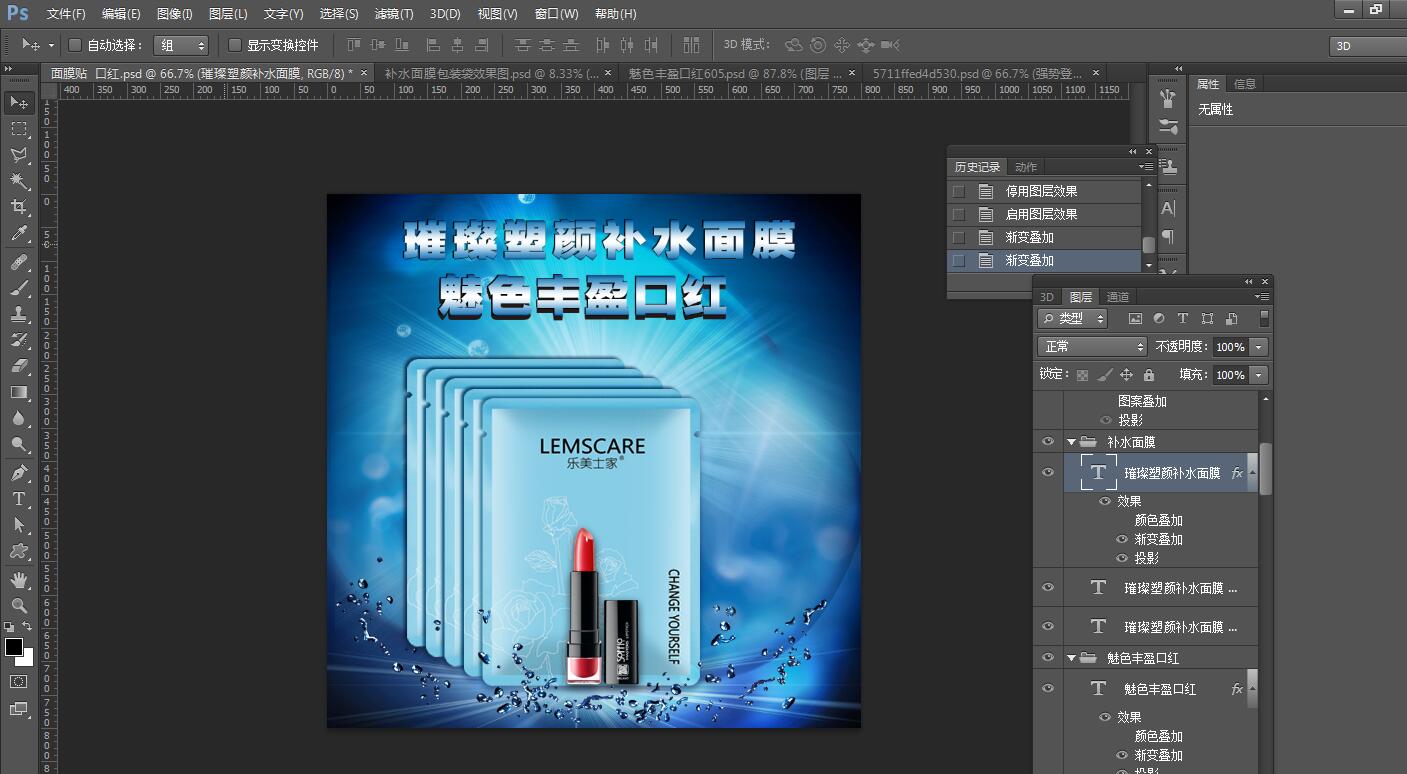Open the 3D workspace switcher dropdown
Viewport: 1407px width, 774px height.
point(1367,46)
